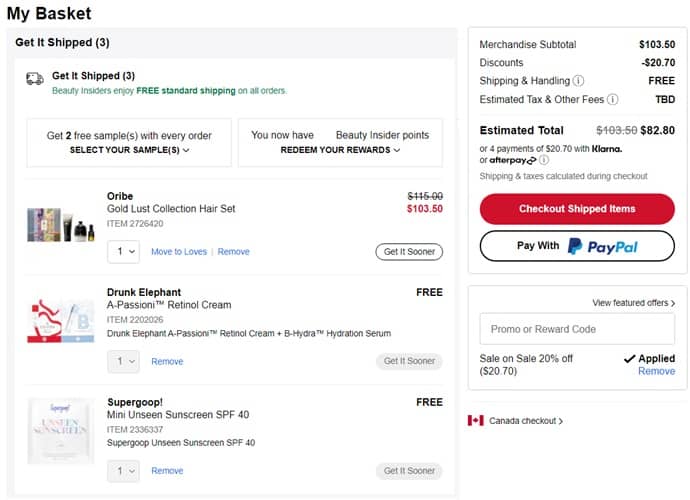Viewport: 690px width, 500px height.
Task: Open View featured offers link
Action: click(633, 303)
